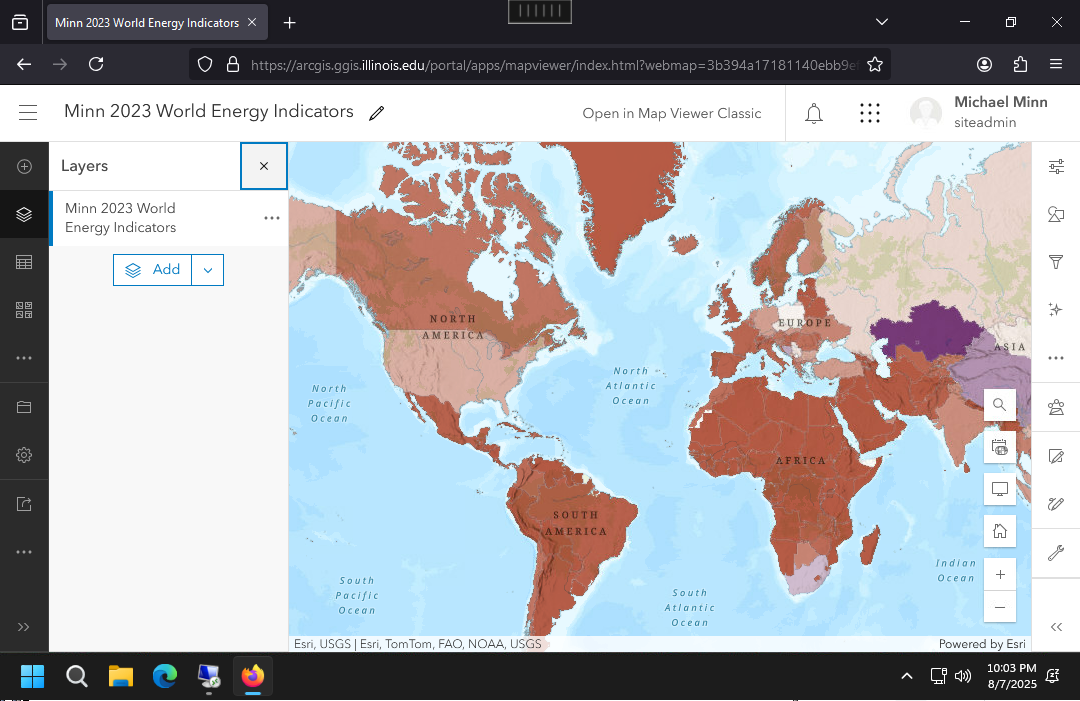The width and height of the screenshot is (1080, 701).
Task: Toggle the Layers panel in sidebar
Action: pos(24,214)
